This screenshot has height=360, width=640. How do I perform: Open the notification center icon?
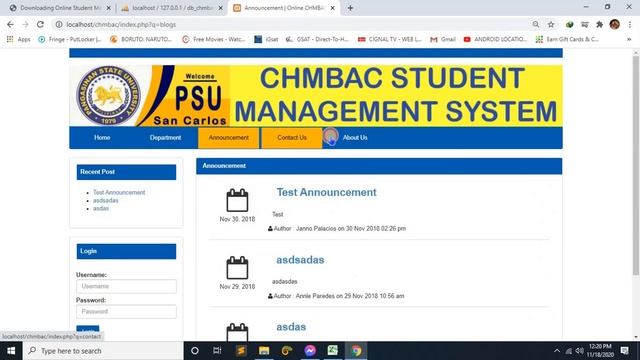click(624, 351)
